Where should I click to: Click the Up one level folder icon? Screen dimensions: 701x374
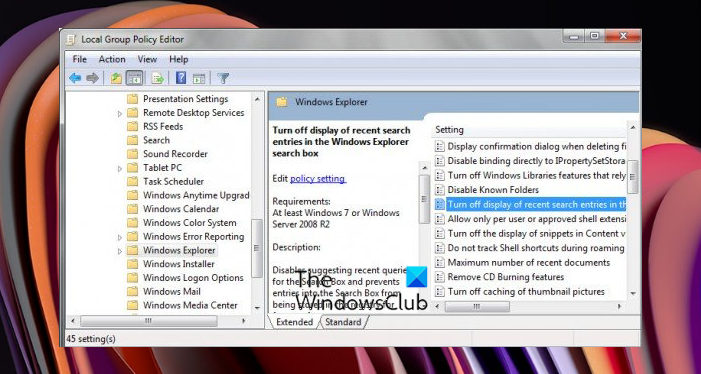tap(116, 79)
